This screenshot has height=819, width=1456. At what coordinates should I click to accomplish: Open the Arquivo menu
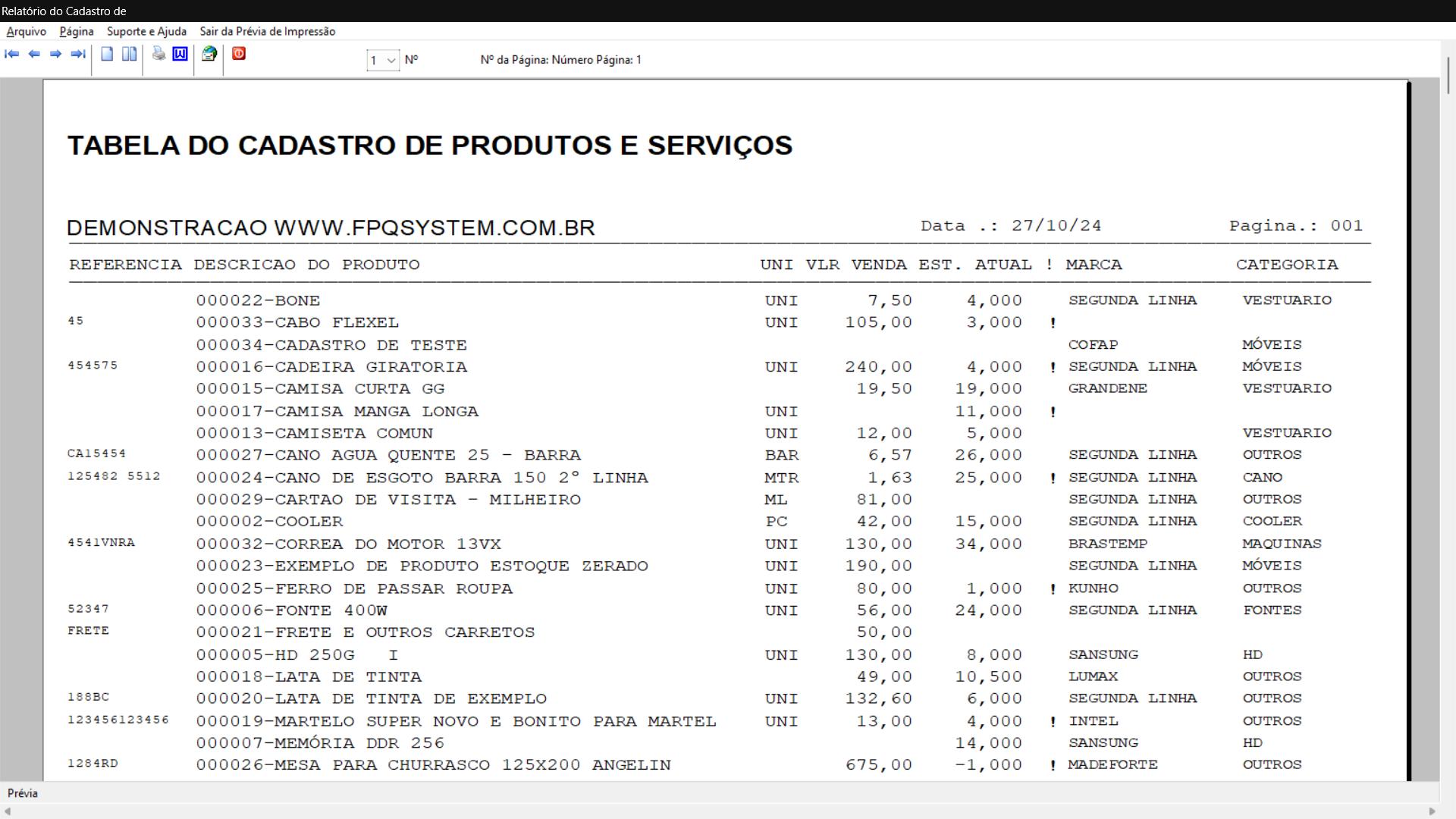point(27,31)
